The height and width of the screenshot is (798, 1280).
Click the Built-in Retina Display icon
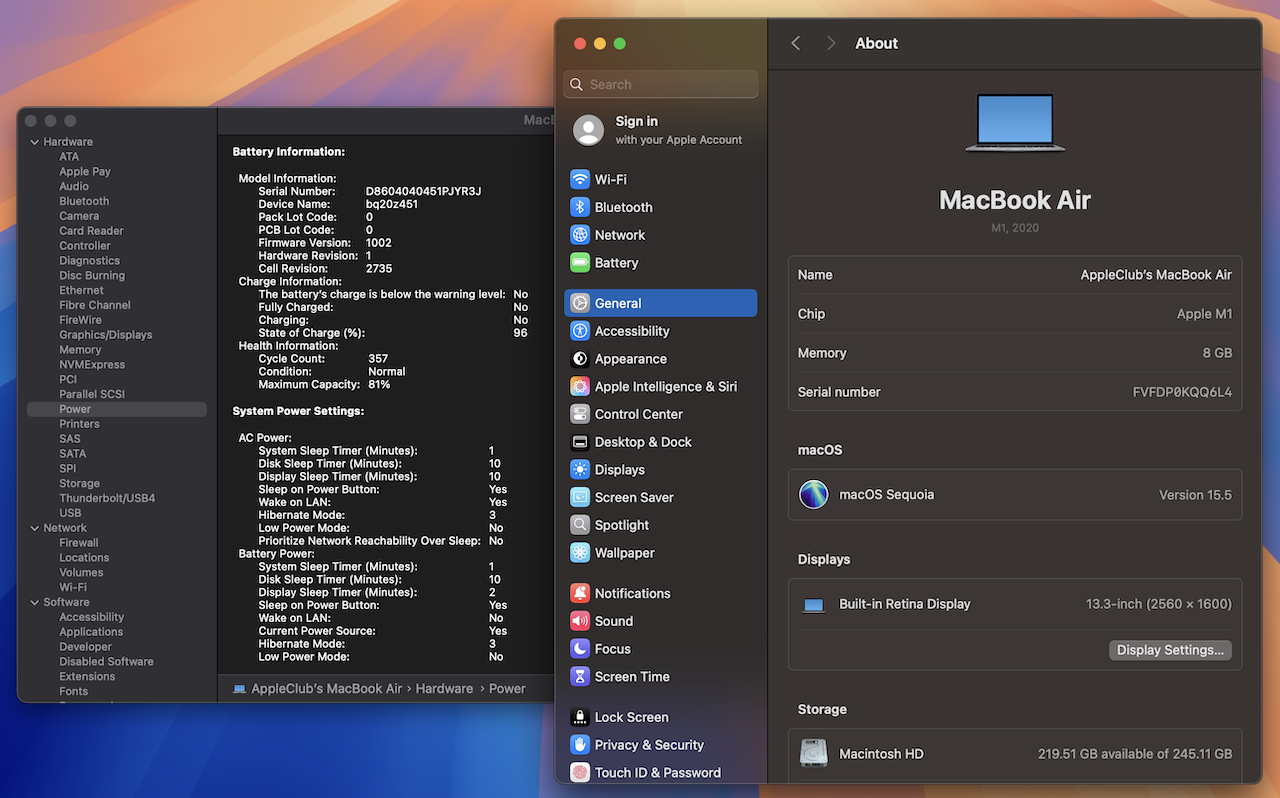[814, 605]
